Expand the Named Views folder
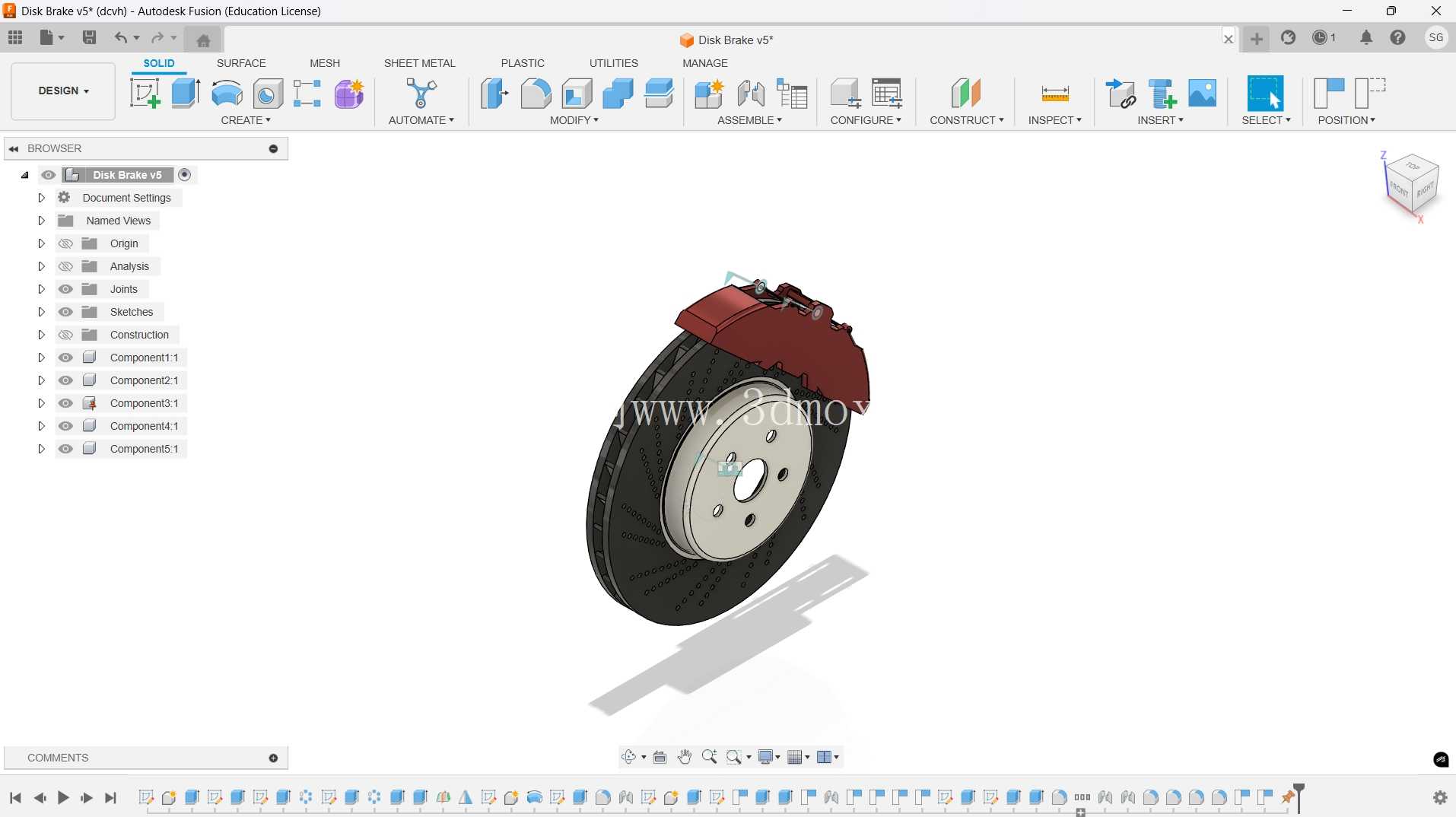The image size is (1456, 817). pyautogui.click(x=42, y=221)
